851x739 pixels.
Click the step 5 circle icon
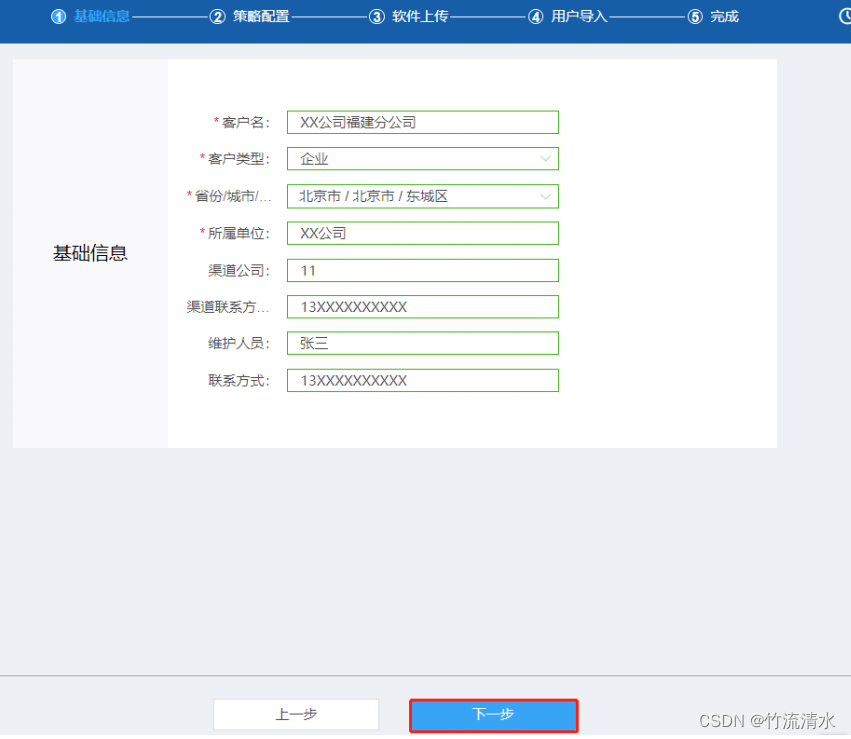[x=695, y=17]
